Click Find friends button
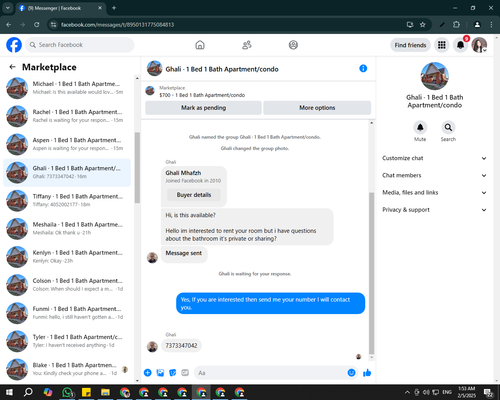500x400 pixels. point(410,45)
